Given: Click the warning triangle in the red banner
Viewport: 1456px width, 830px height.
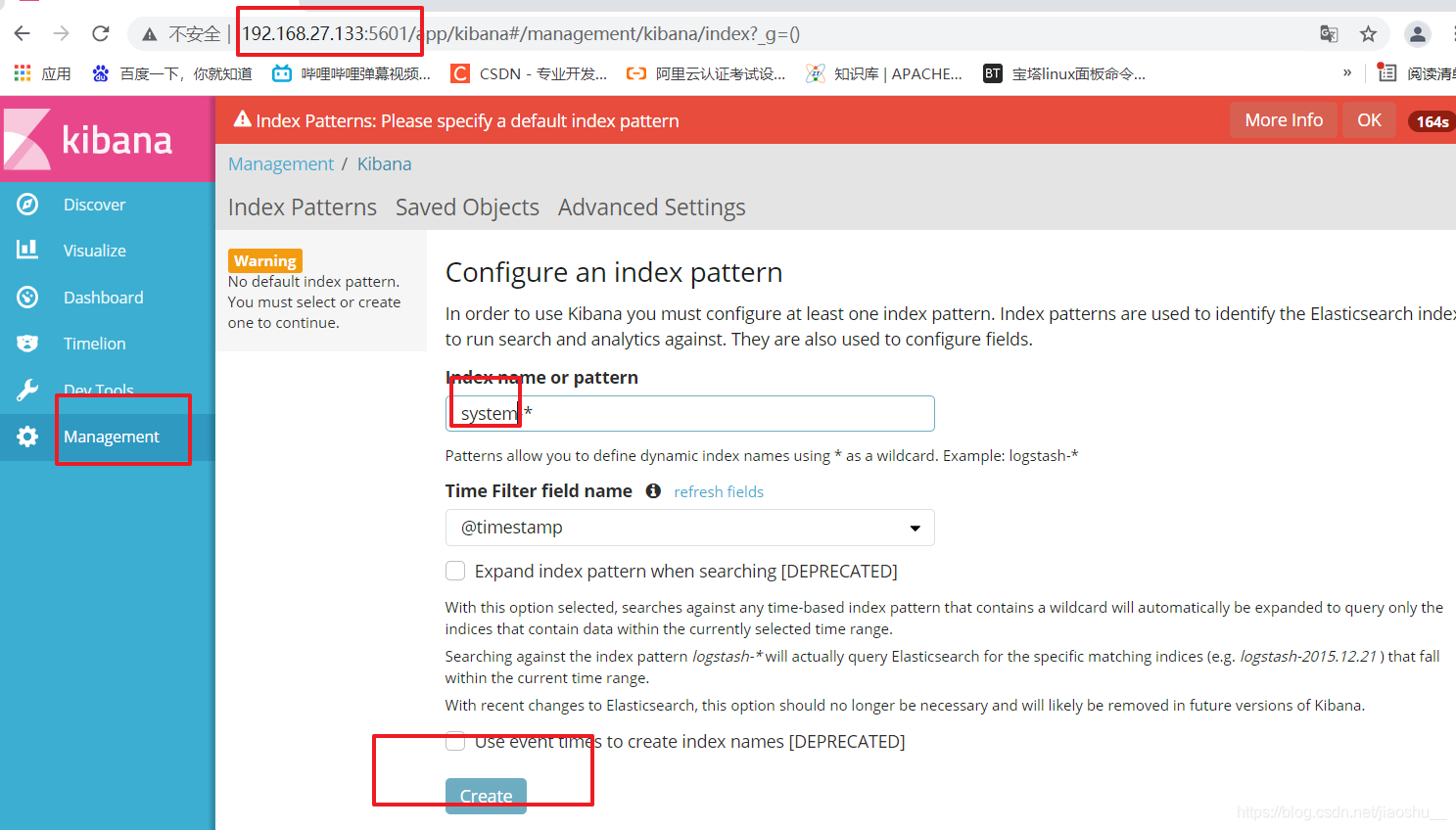Looking at the screenshot, I should coord(242,119).
